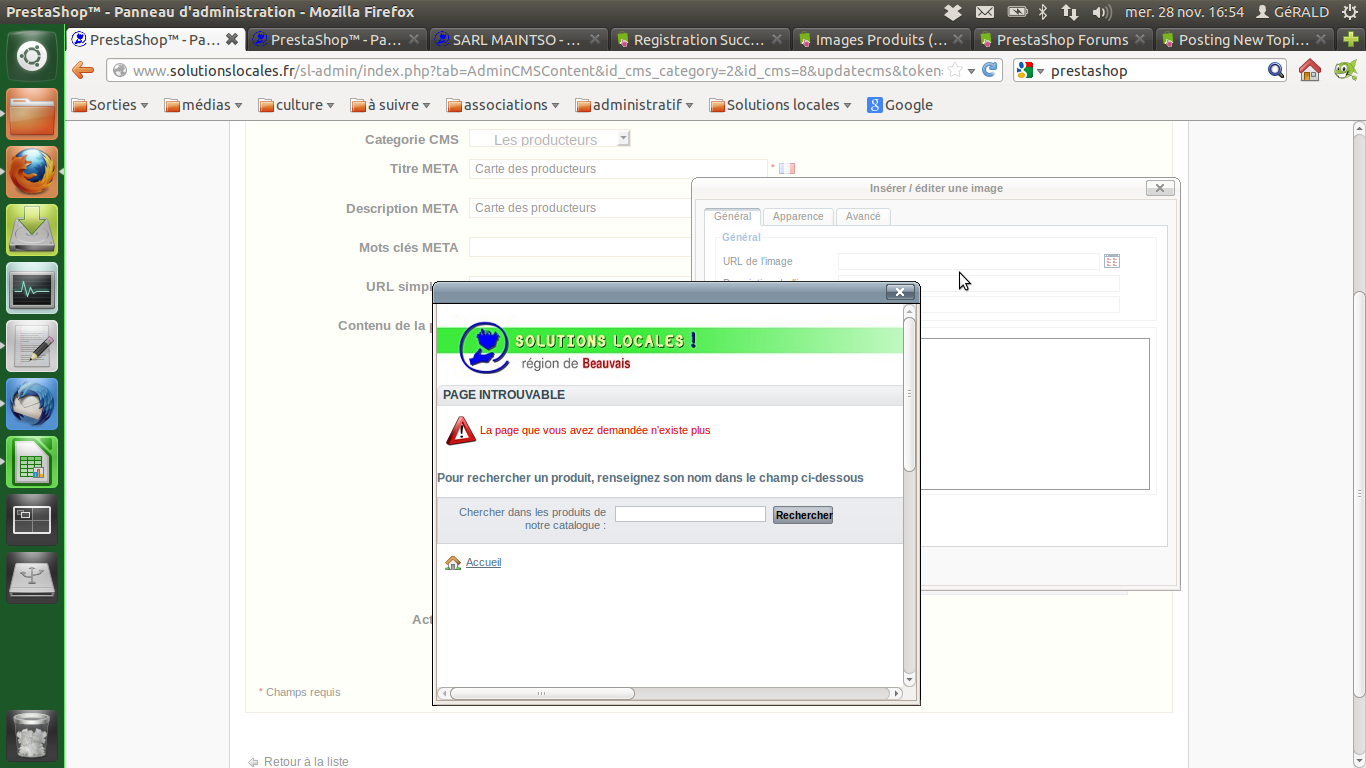Open the workspace switcher
1366x768 pixels.
tap(32, 520)
